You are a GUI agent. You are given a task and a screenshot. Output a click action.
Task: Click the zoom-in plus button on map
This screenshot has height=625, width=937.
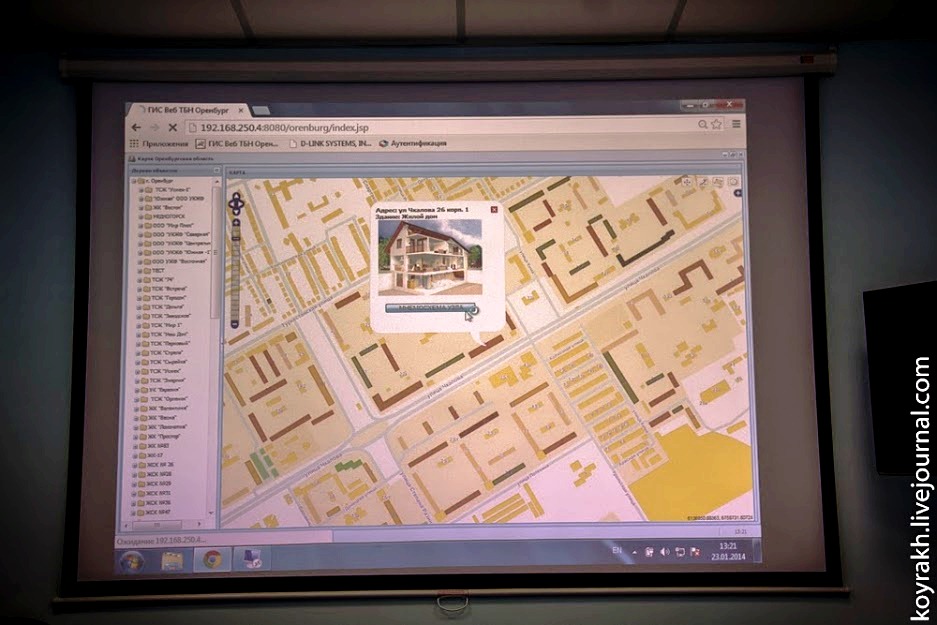pyautogui.click(x=236, y=222)
